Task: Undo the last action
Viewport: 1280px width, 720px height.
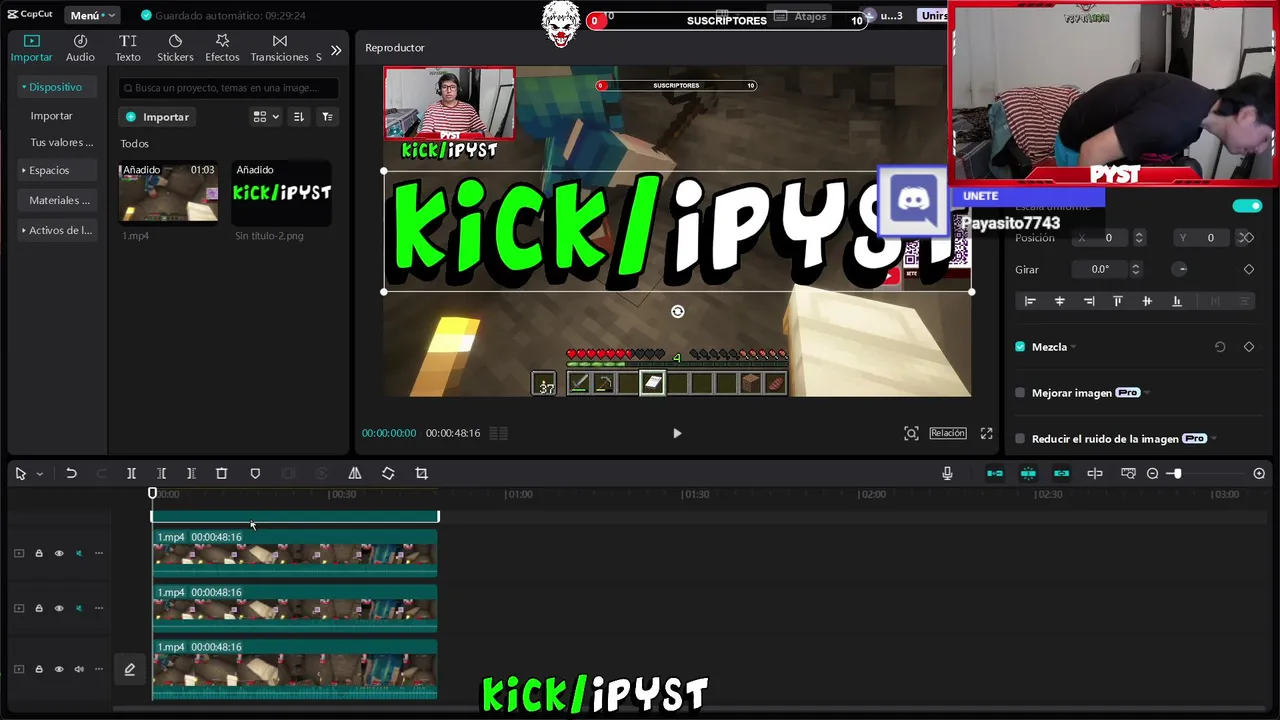Action: [71, 473]
